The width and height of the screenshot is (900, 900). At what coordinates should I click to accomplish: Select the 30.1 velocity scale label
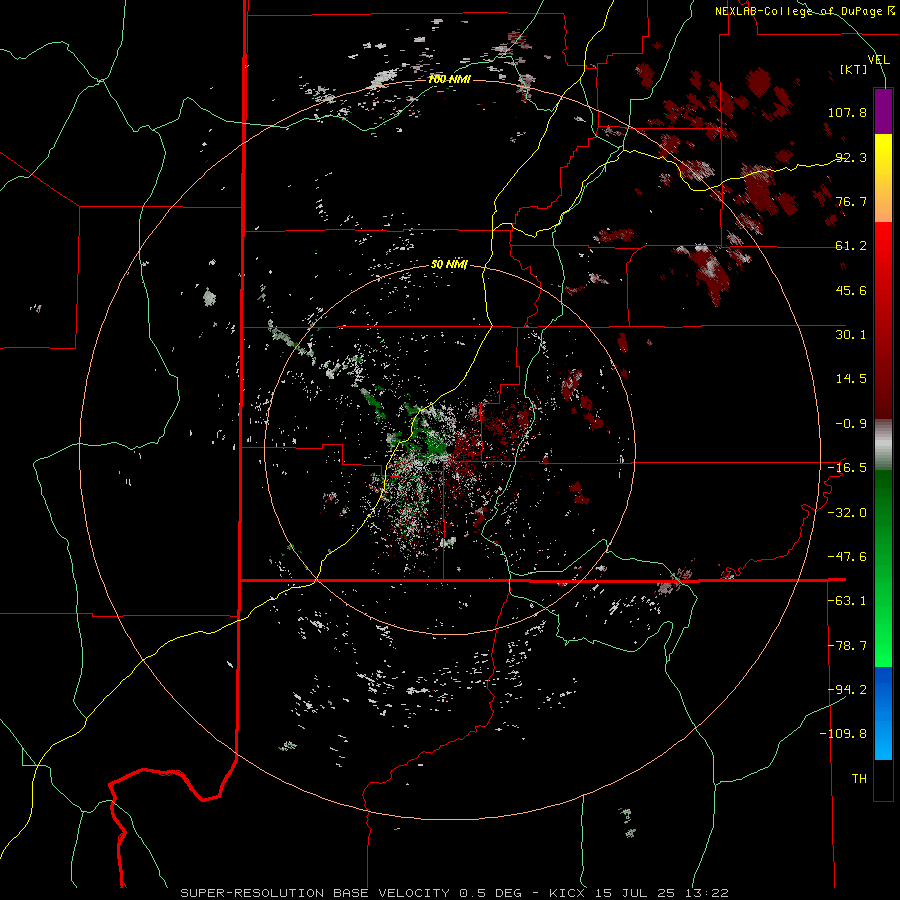[x=851, y=335]
